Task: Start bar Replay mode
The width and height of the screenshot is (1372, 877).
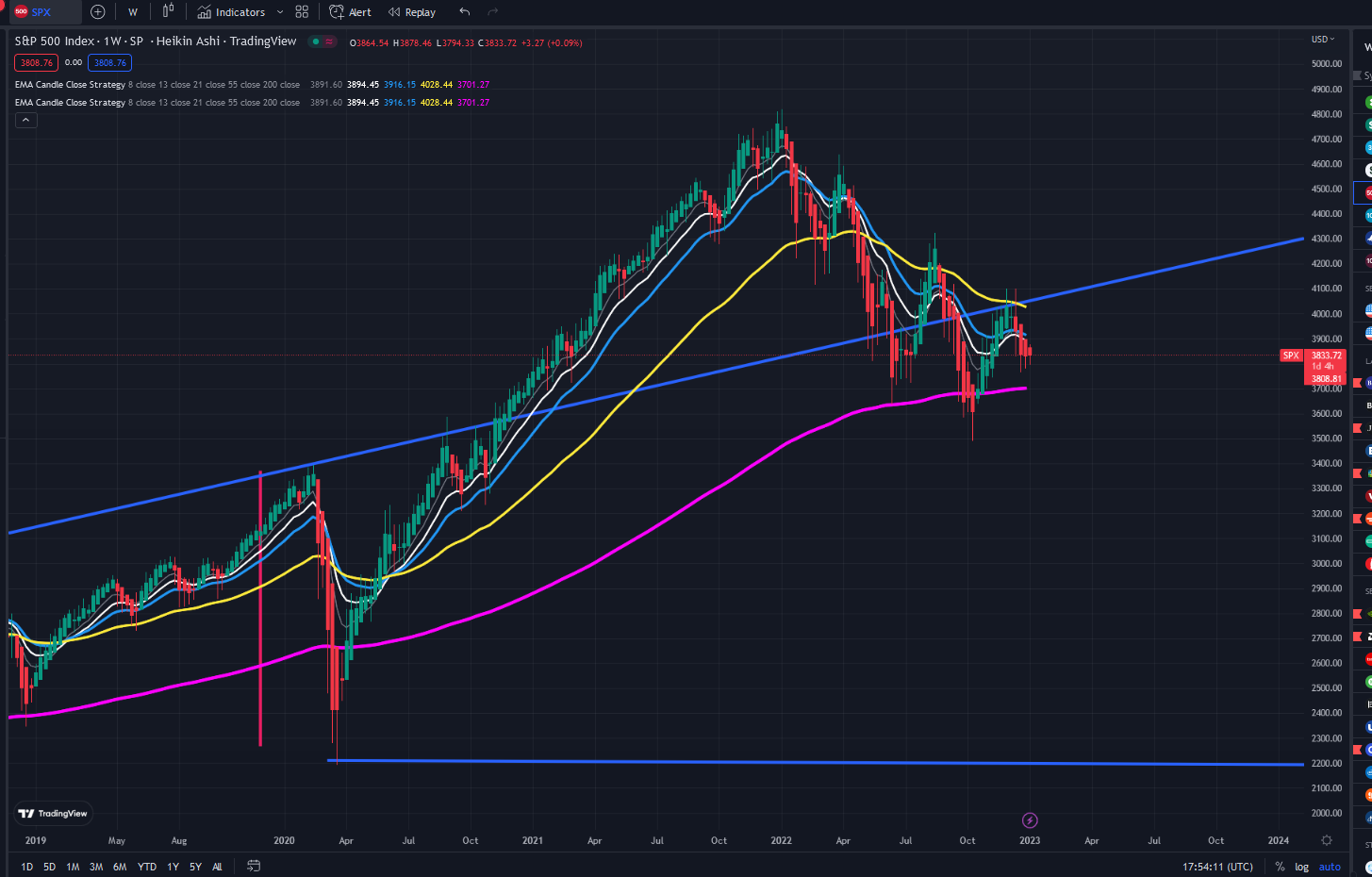Action: (x=412, y=12)
